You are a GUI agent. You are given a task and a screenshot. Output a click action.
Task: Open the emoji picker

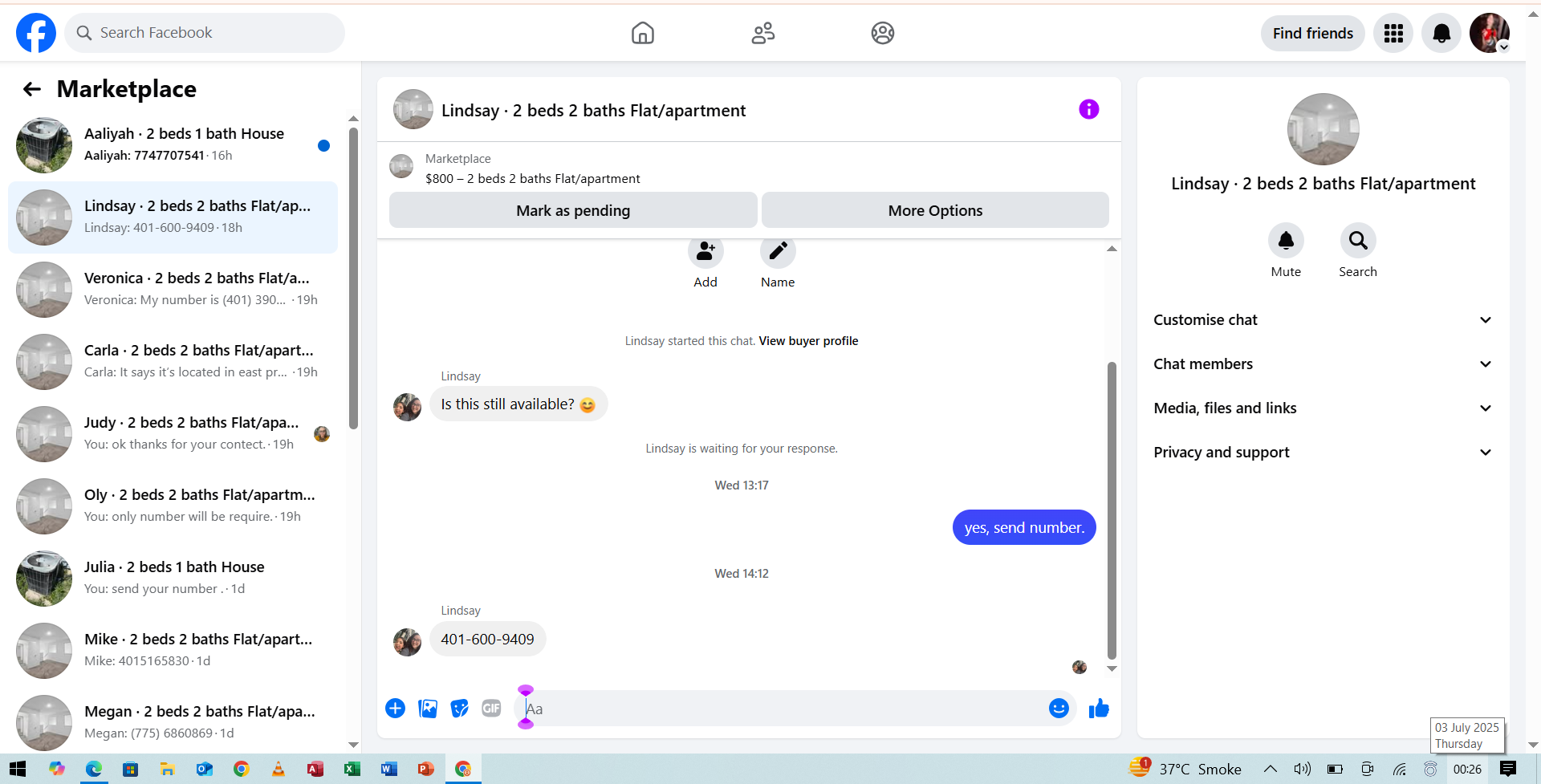(1059, 709)
